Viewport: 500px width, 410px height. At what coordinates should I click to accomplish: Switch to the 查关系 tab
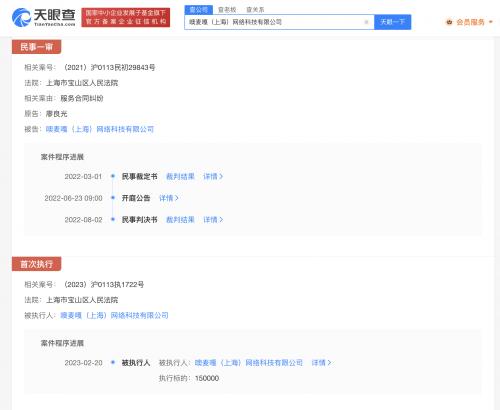255,10
